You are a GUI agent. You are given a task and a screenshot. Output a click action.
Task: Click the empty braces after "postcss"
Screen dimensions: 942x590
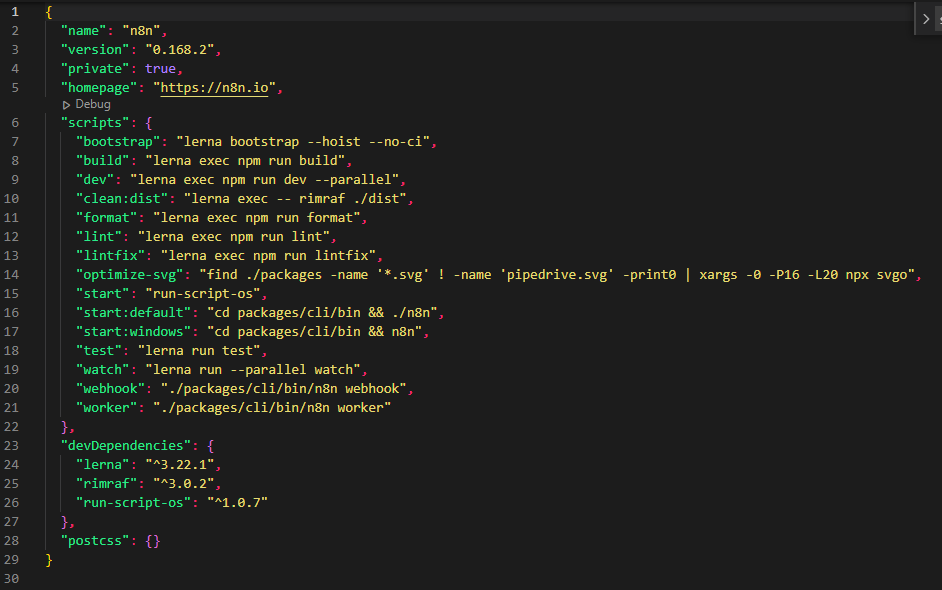click(x=152, y=540)
